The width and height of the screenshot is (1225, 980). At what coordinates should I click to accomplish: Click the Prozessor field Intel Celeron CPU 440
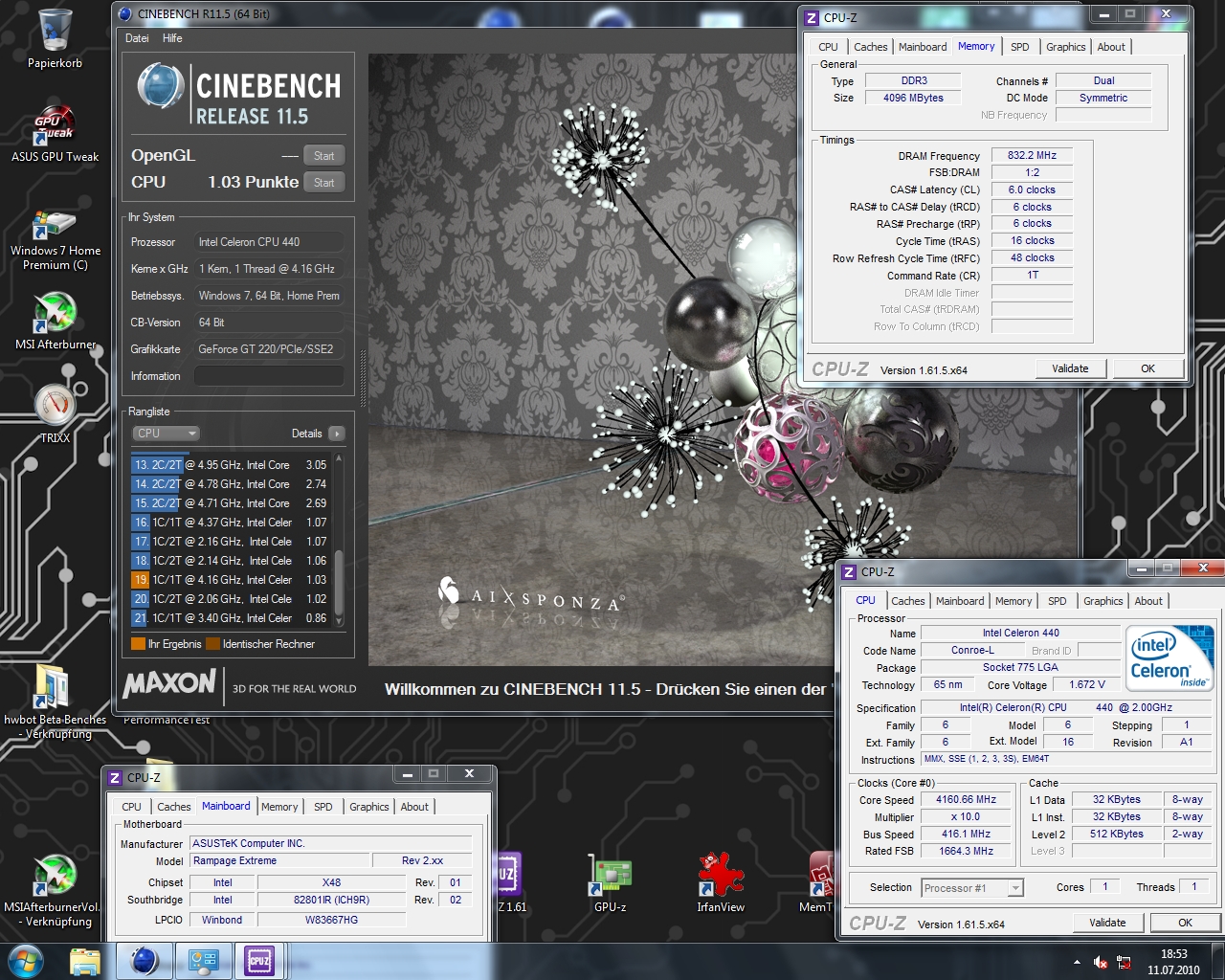pos(269,242)
